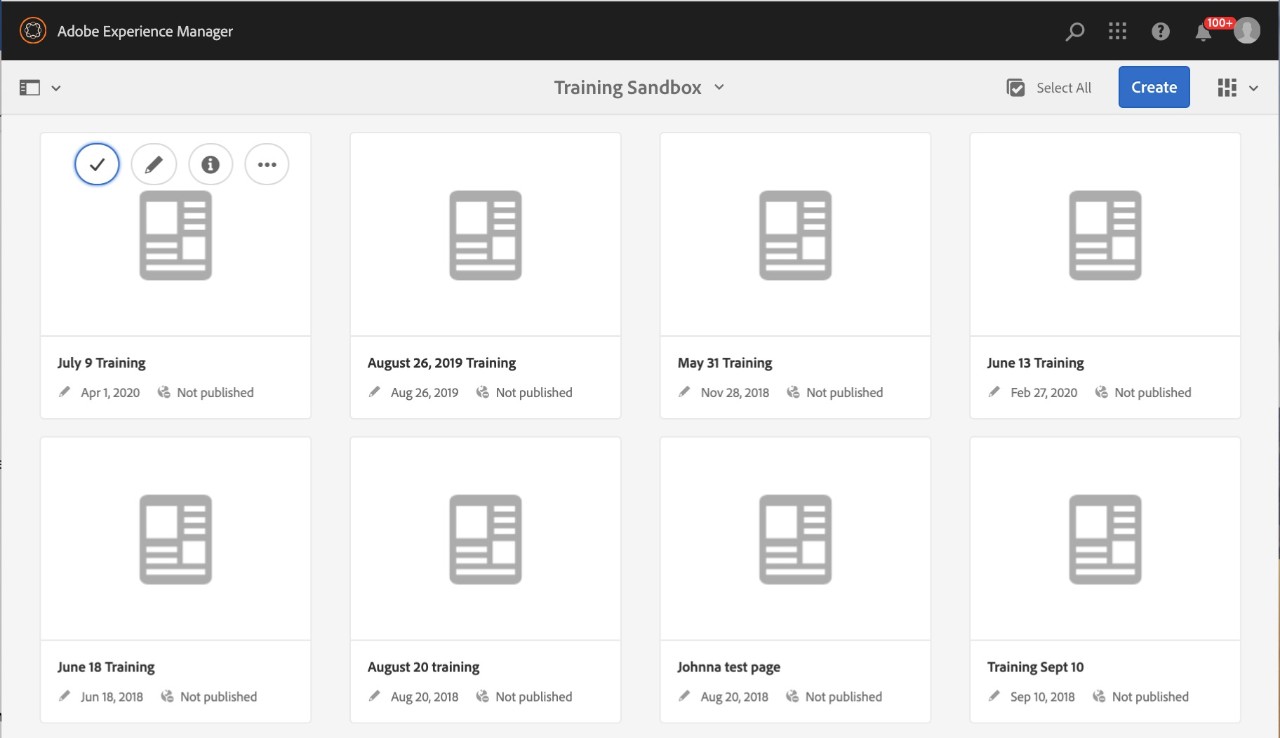This screenshot has width=1280, height=738.
Task: Open the Help question mark icon
Action: 1160,32
